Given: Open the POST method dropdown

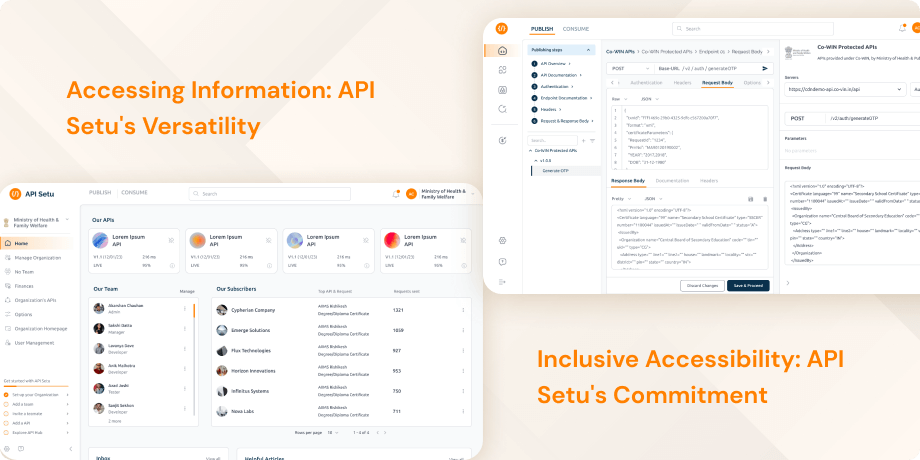Looking at the screenshot, I should tap(632, 68).
